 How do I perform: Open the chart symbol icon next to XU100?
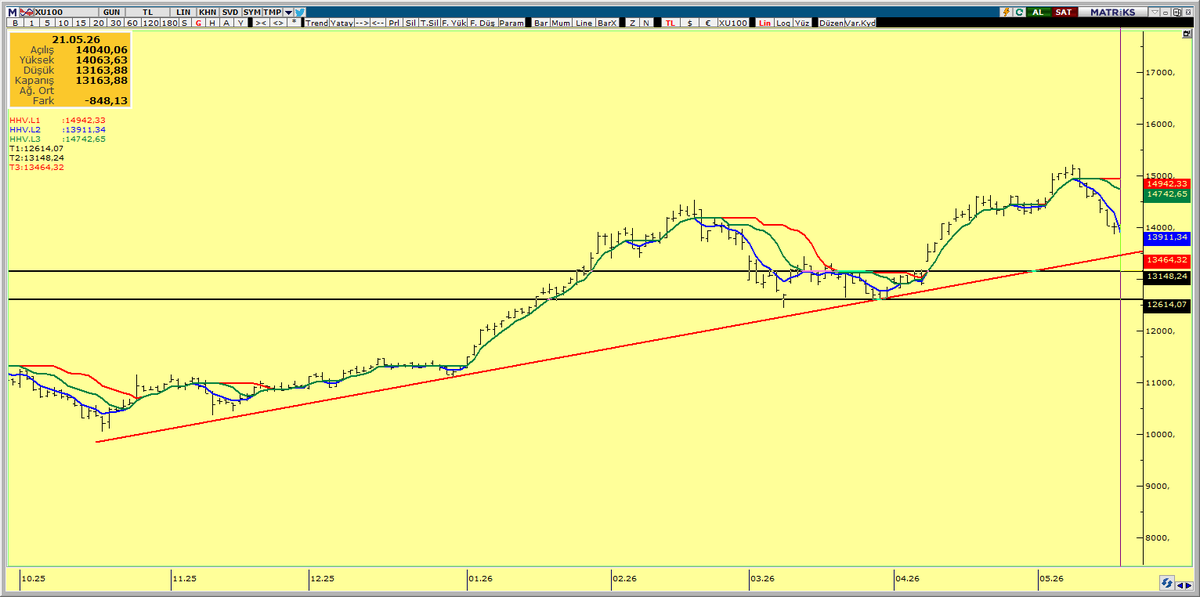27,12
